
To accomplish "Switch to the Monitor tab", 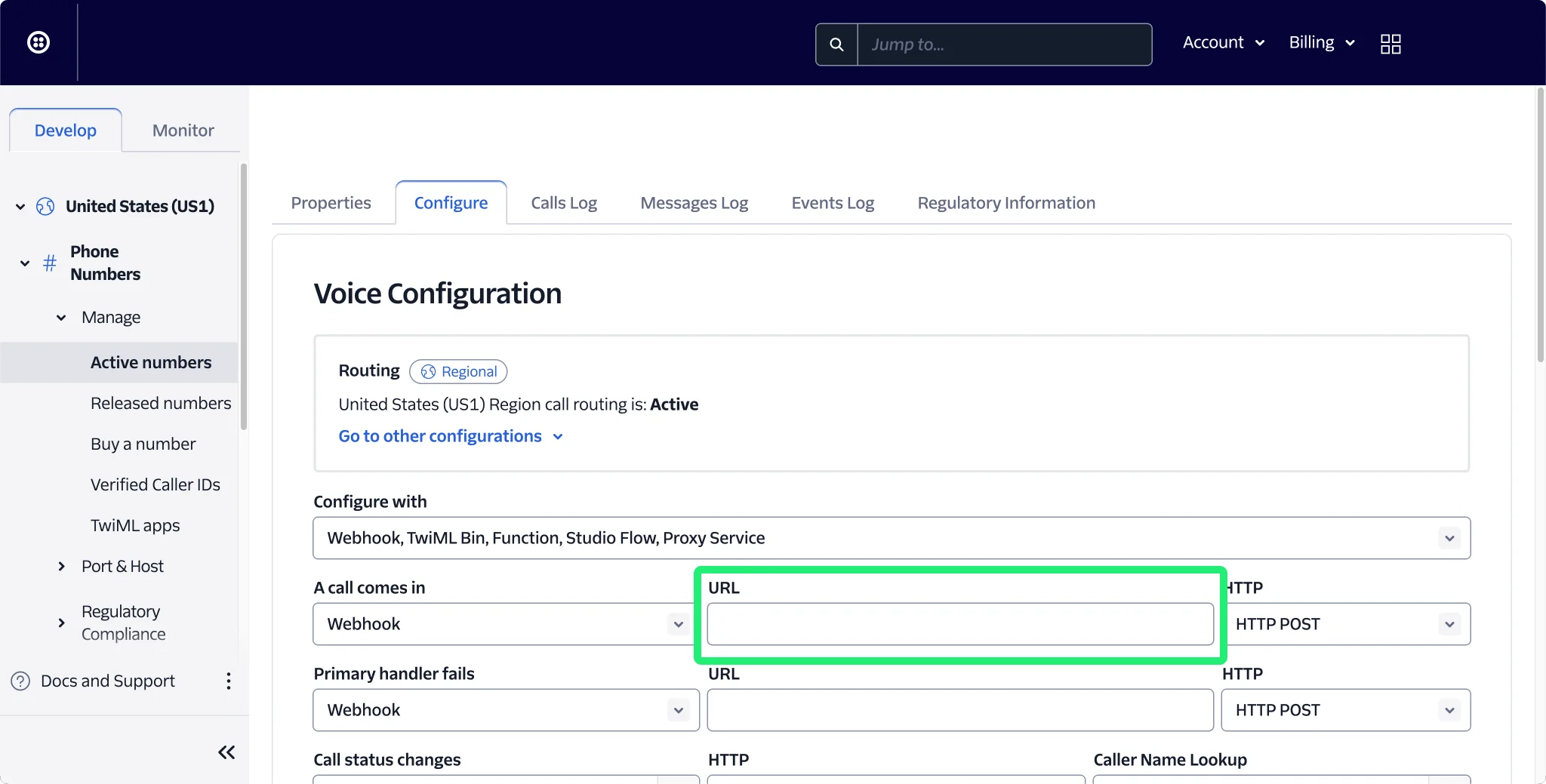I will coord(182,130).
